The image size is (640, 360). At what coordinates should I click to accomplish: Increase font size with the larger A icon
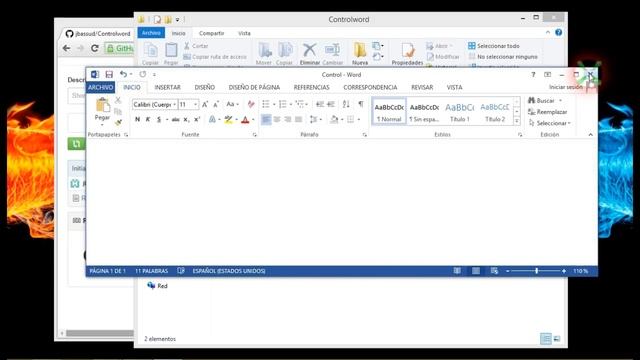point(205,104)
